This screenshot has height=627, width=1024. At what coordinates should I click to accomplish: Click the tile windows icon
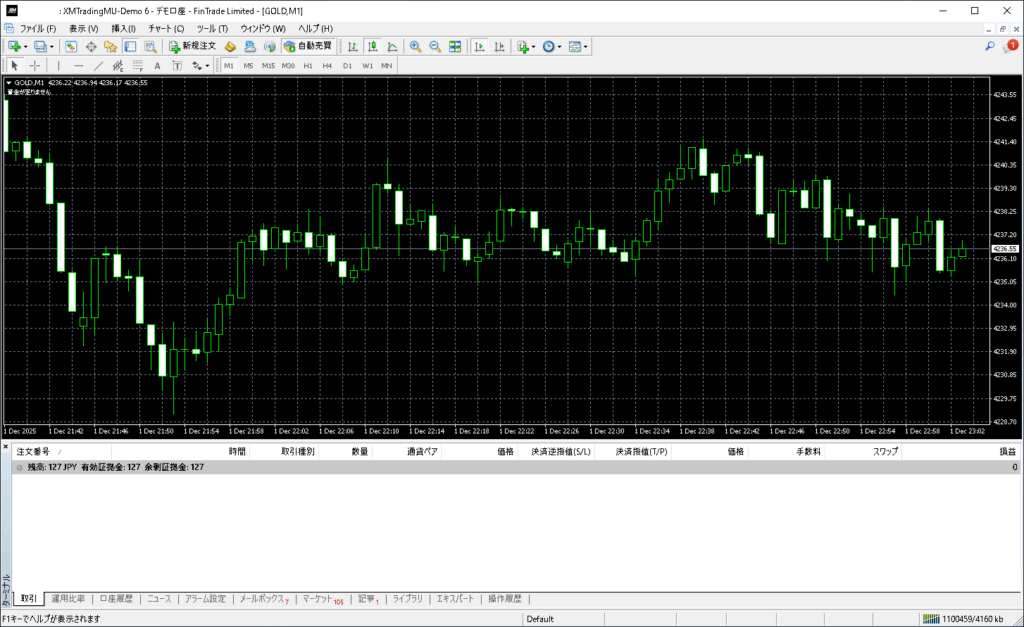[455, 46]
